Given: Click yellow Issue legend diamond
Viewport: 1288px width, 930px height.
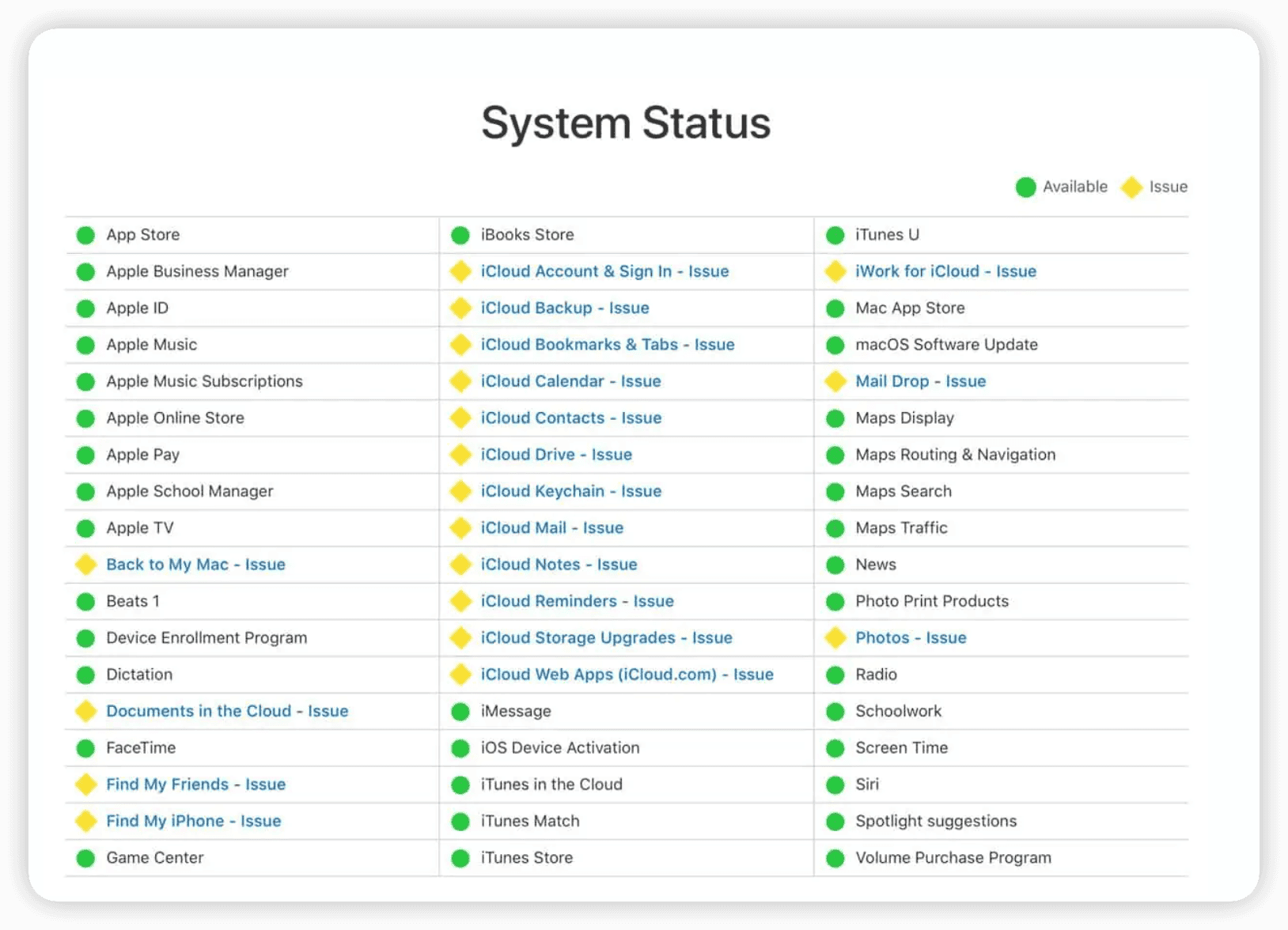Looking at the screenshot, I should point(1132,187).
